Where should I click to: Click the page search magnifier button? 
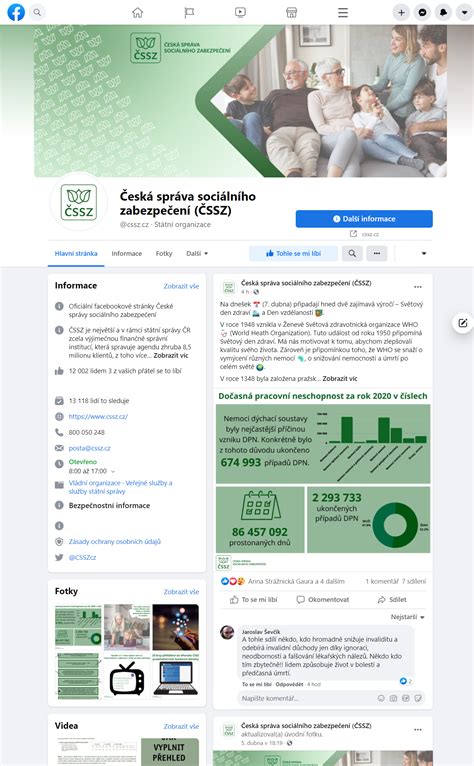352,253
